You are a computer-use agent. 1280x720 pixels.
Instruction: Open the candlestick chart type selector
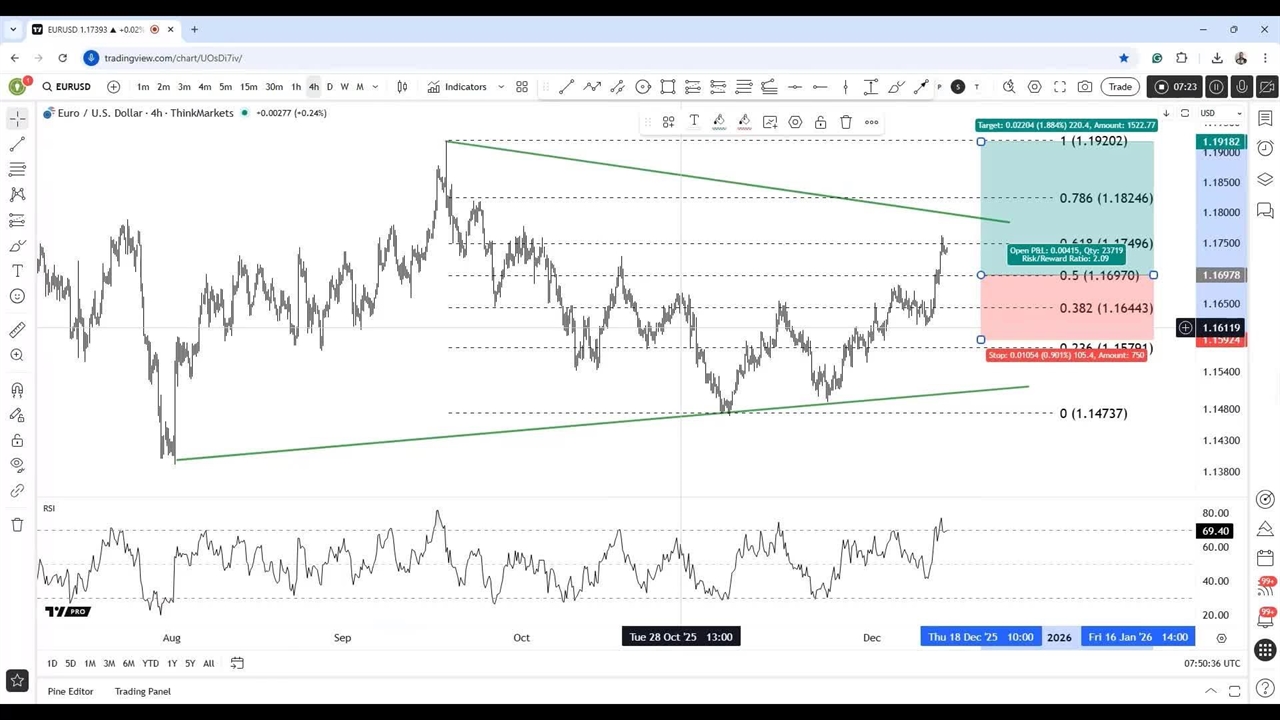(402, 87)
